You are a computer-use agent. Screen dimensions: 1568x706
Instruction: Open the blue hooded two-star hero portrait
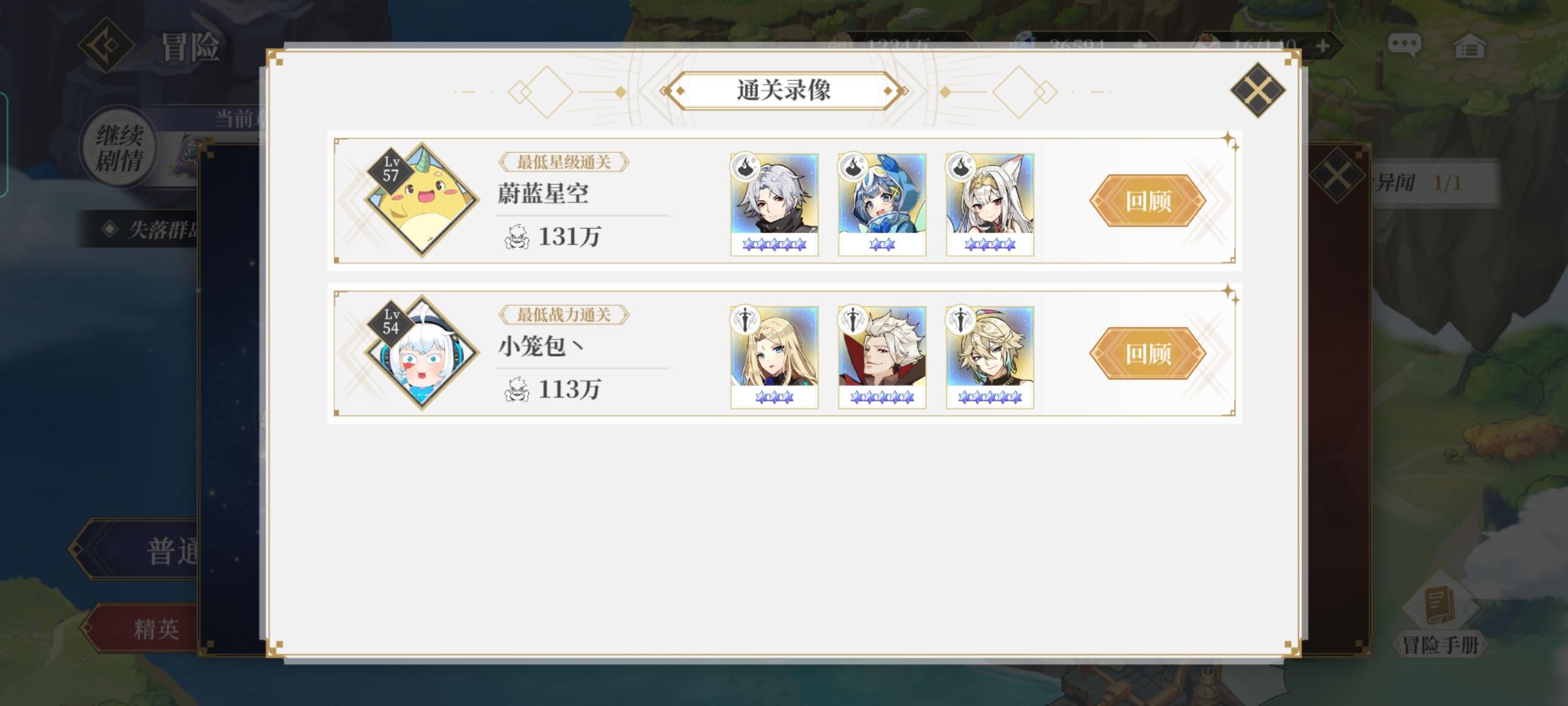pos(882,205)
